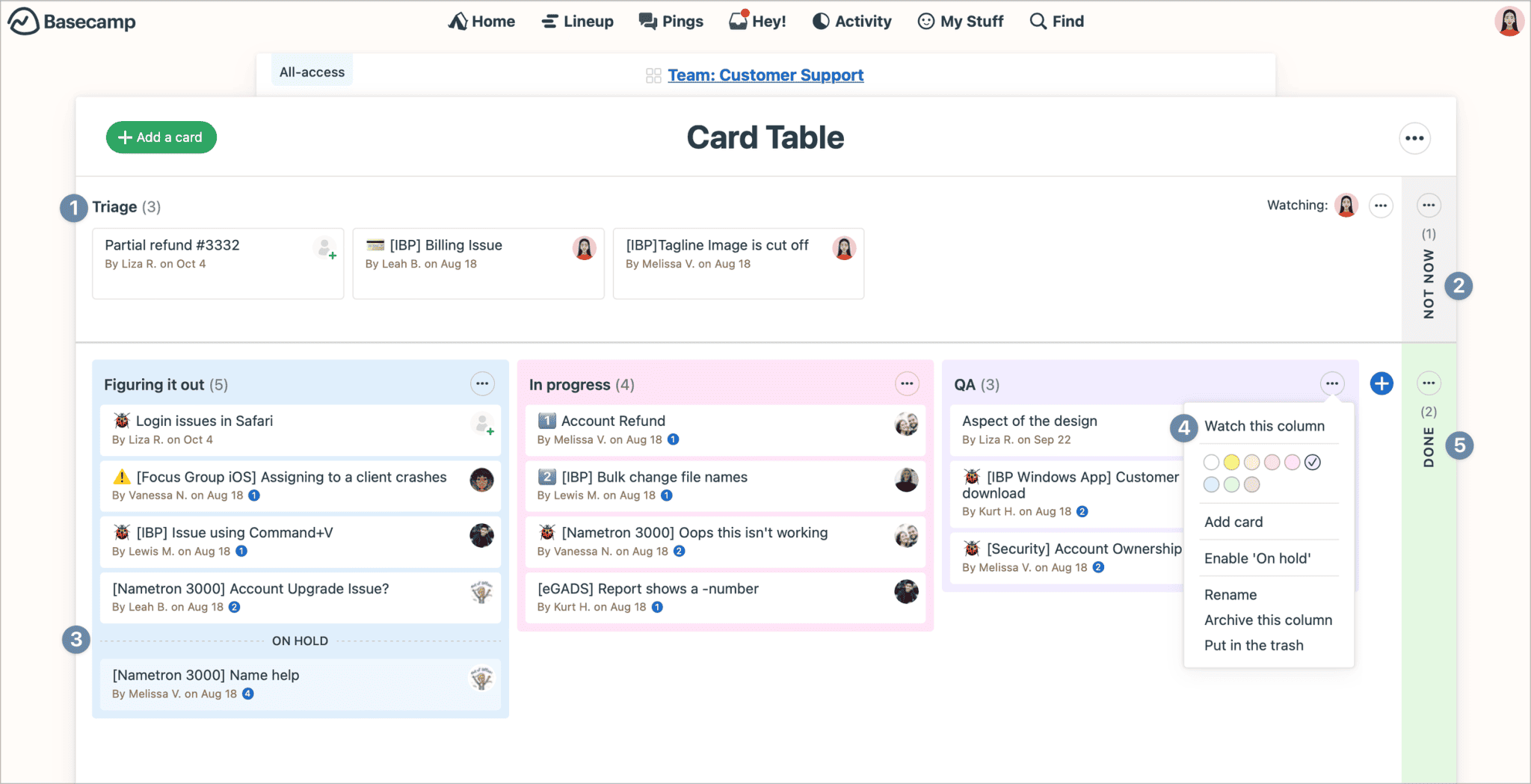Open the Account Refund card
1531x784 pixels.
613,421
